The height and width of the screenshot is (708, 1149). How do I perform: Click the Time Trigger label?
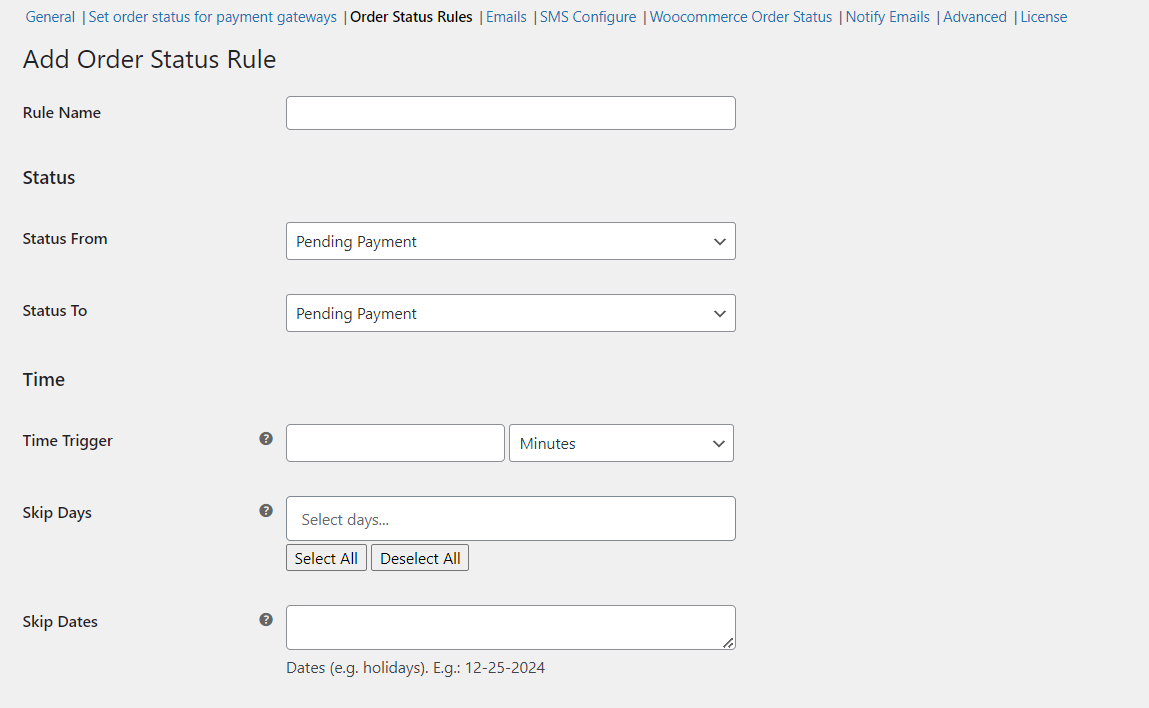[67, 440]
